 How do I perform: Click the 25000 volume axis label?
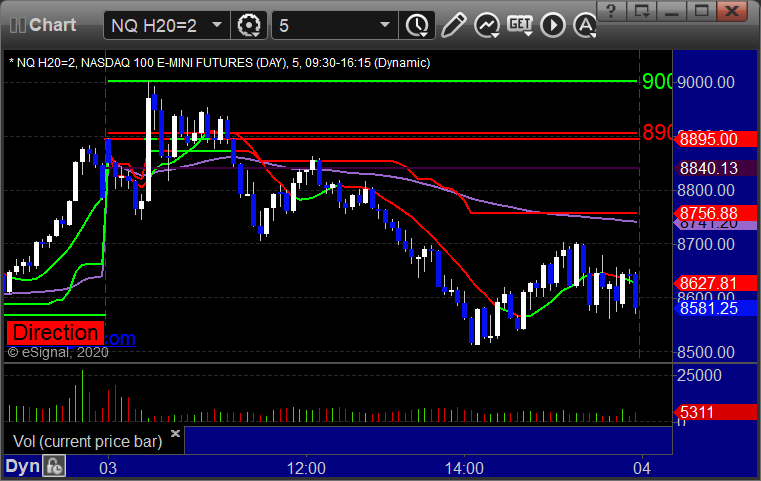699,375
